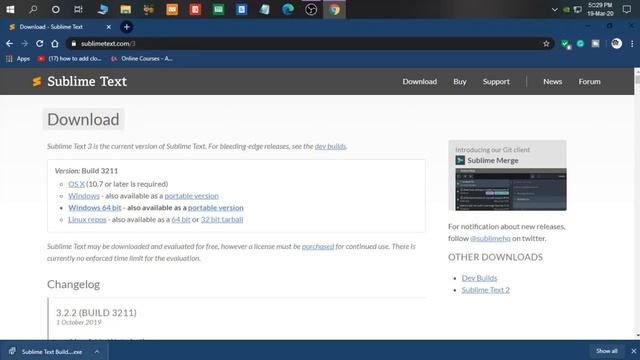The image size is (640, 360).
Task: Show hidden system tray icons chevron
Action: point(554,9)
